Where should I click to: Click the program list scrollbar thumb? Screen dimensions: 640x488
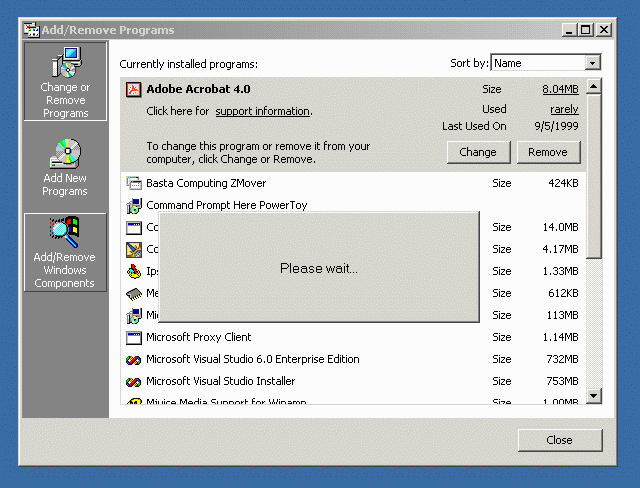tap(594, 175)
